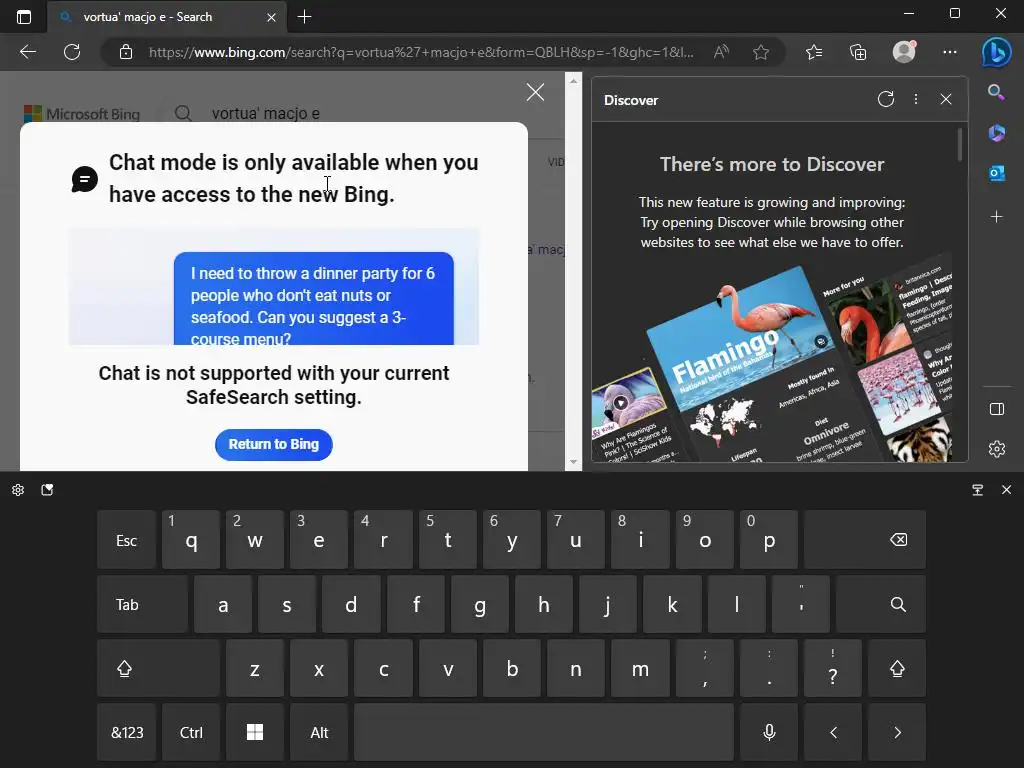Open Settings and more ellipsis menu

point(950,52)
